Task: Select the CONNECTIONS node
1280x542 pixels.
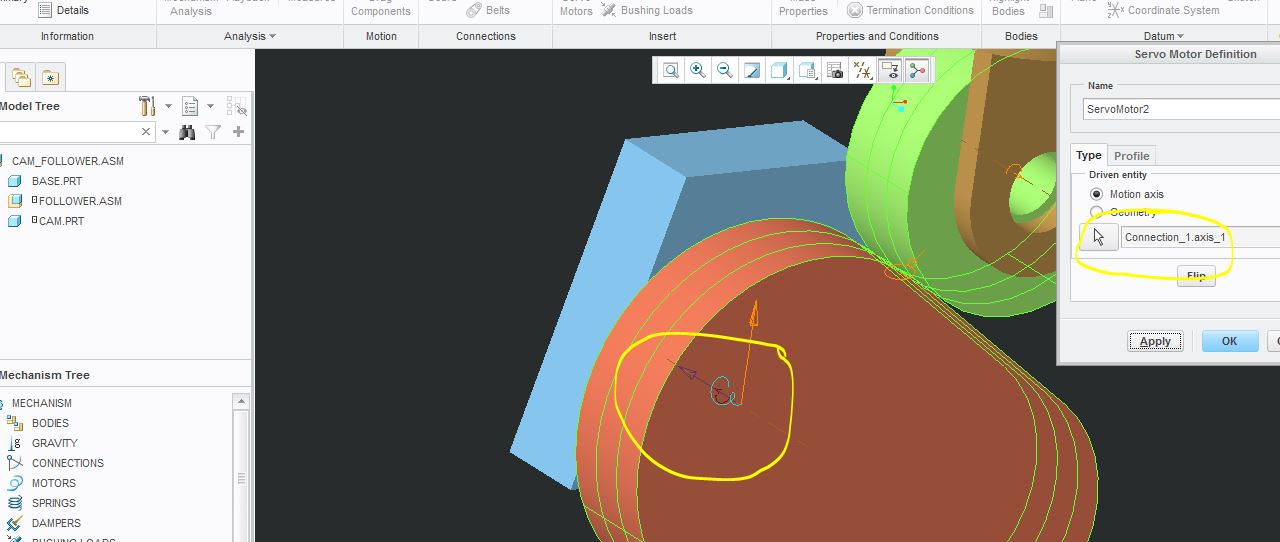Action: [x=67, y=463]
